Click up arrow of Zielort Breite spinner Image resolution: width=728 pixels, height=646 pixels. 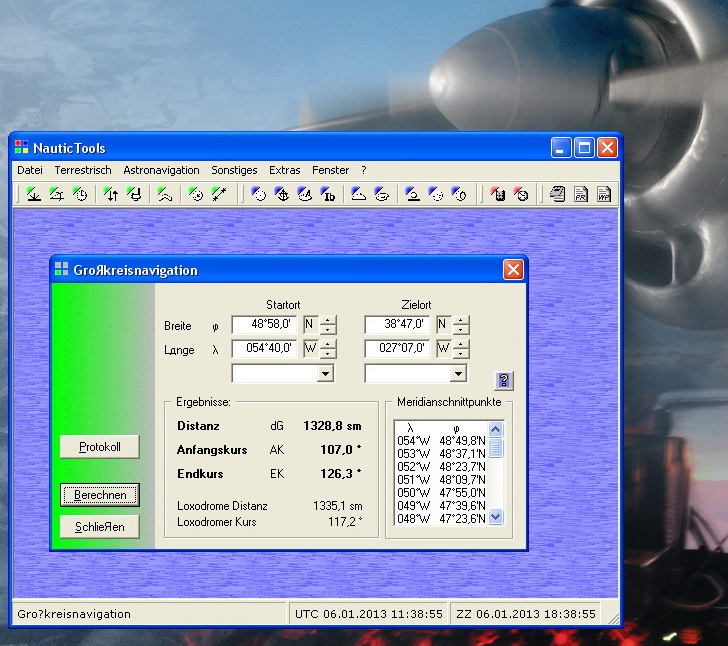[460, 320]
